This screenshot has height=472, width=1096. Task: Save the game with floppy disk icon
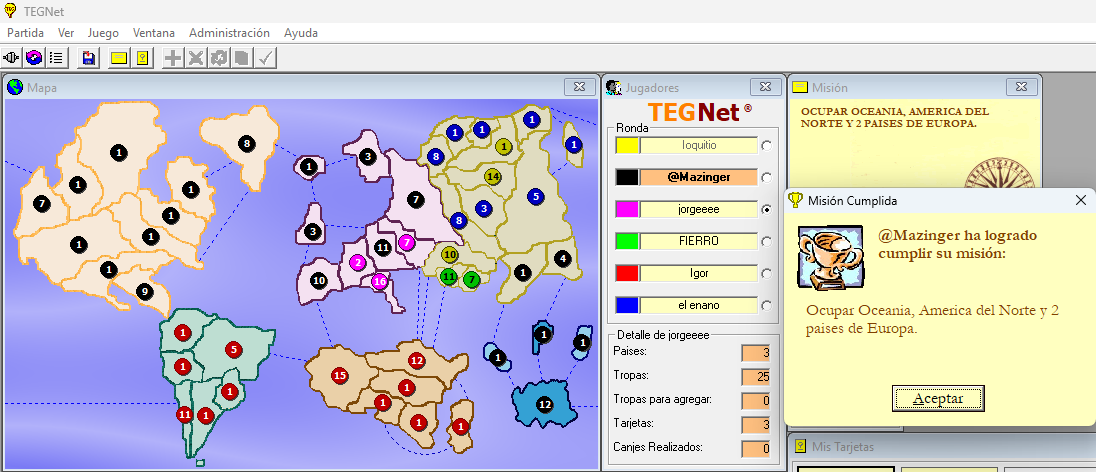(x=88, y=57)
